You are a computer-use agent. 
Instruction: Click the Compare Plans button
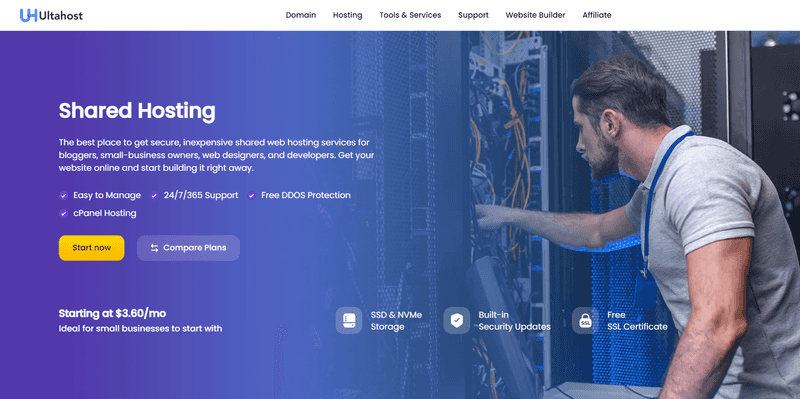point(188,248)
